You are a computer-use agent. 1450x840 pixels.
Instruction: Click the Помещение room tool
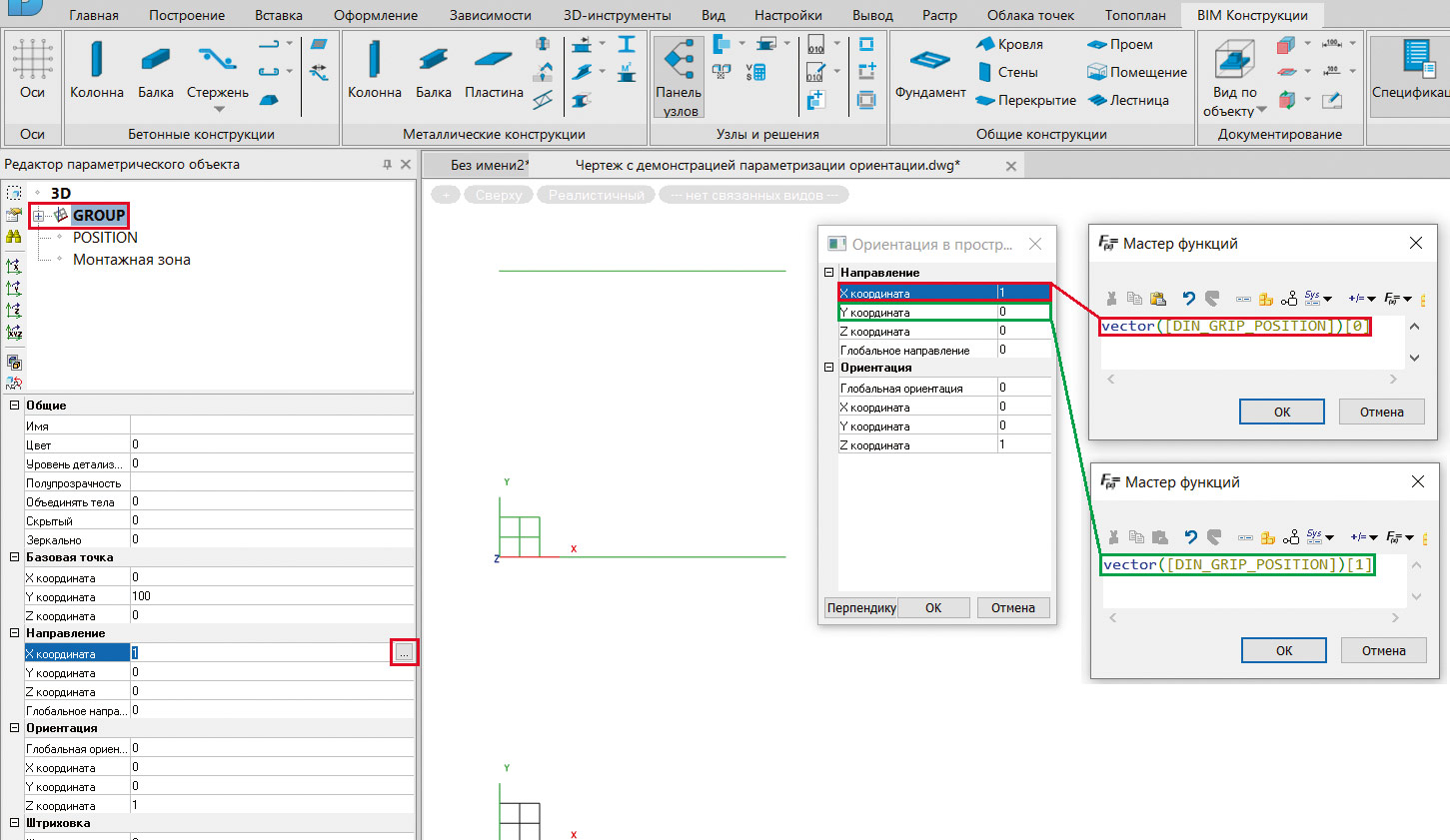(x=1137, y=72)
